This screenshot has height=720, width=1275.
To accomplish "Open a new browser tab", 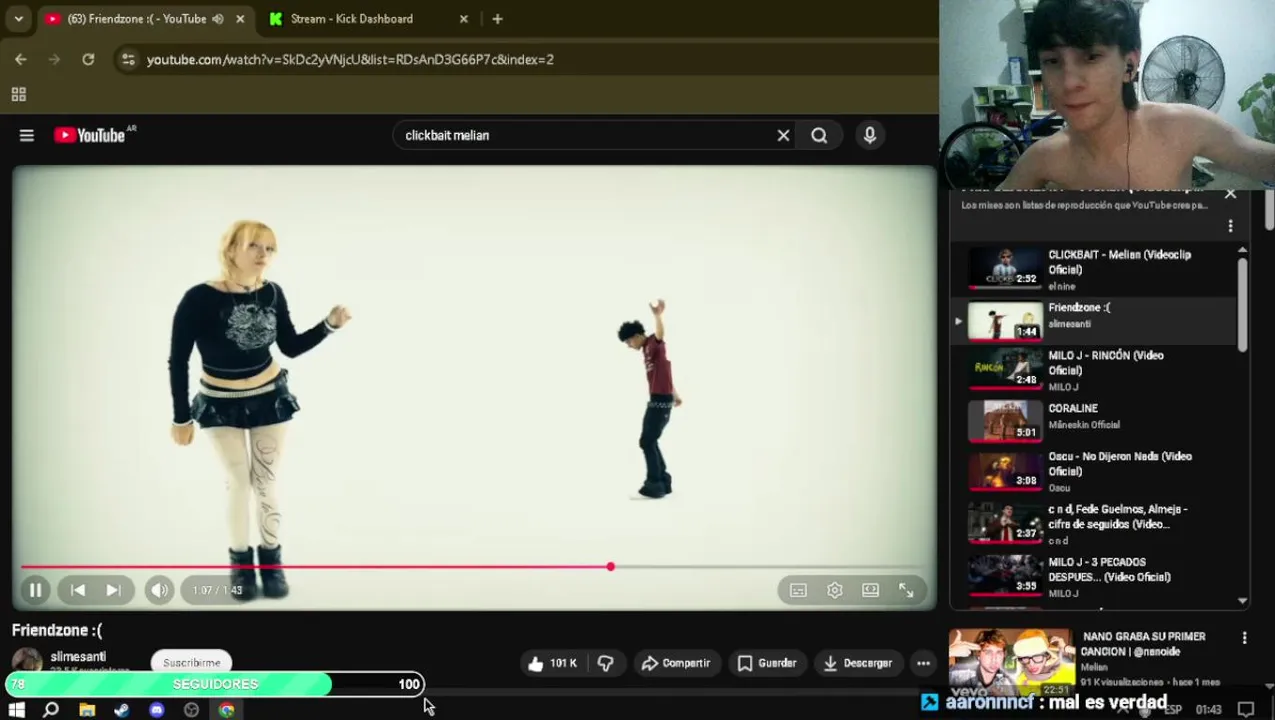I will tap(497, 19).
